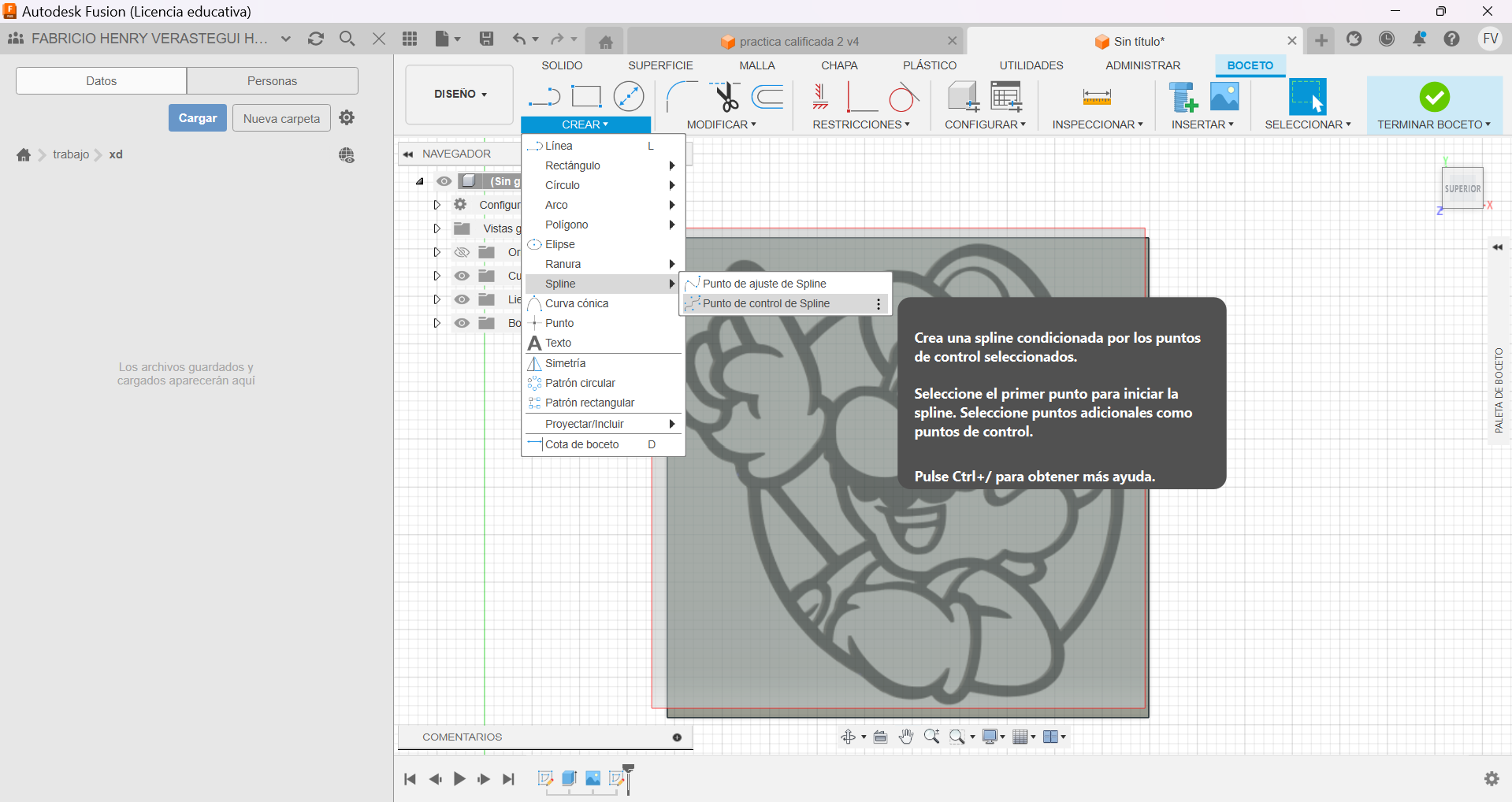Select the Fillet tool icon
Screen dimensions: 1512x802
[x=682, y=97]
